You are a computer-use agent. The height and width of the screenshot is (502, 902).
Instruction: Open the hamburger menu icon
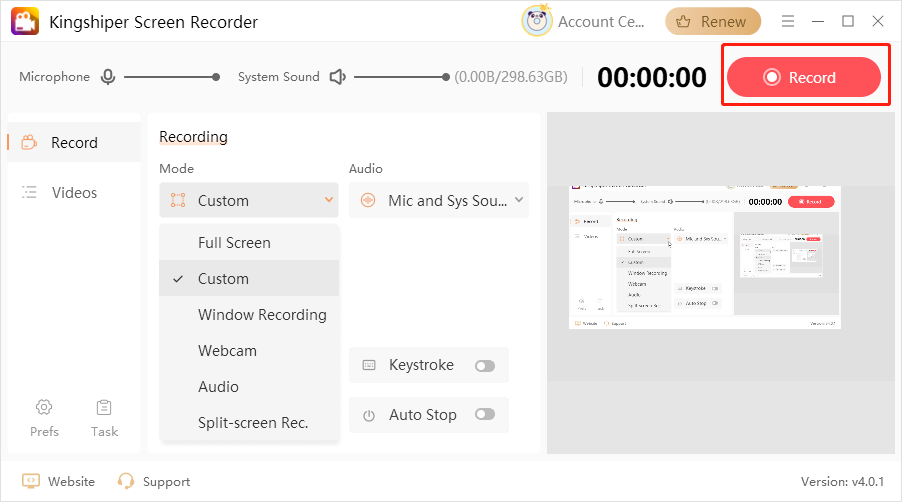tap(788, 21)
